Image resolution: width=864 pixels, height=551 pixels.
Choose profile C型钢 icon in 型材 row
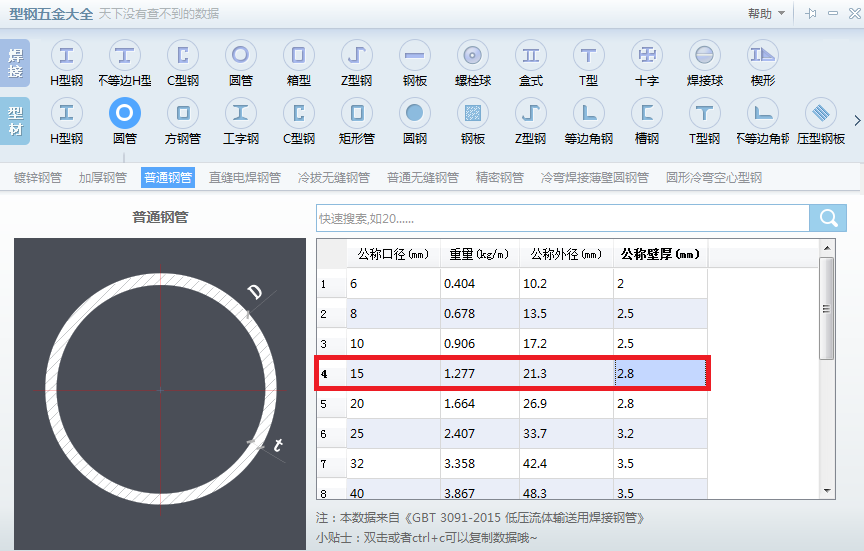pos(299,114)
